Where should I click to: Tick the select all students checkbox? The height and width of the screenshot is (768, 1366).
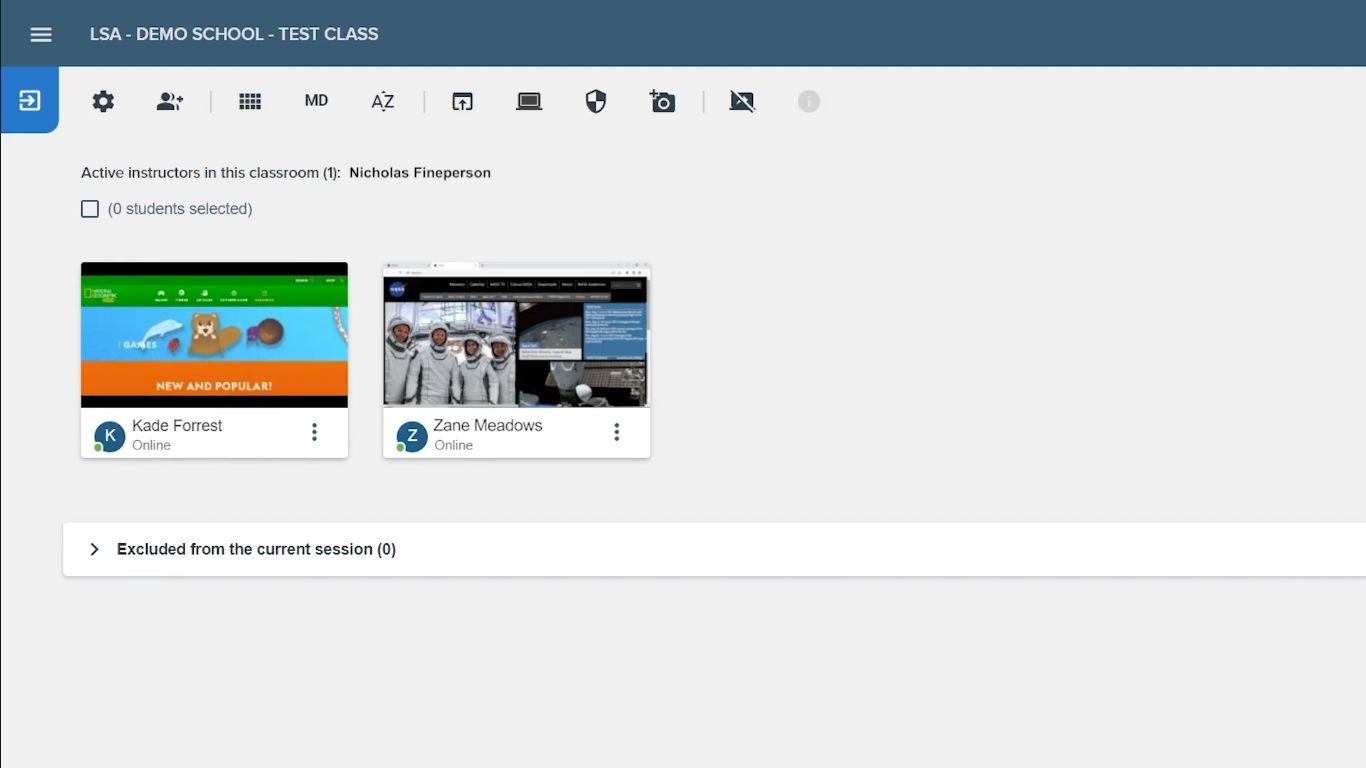(x=90, y=209)
